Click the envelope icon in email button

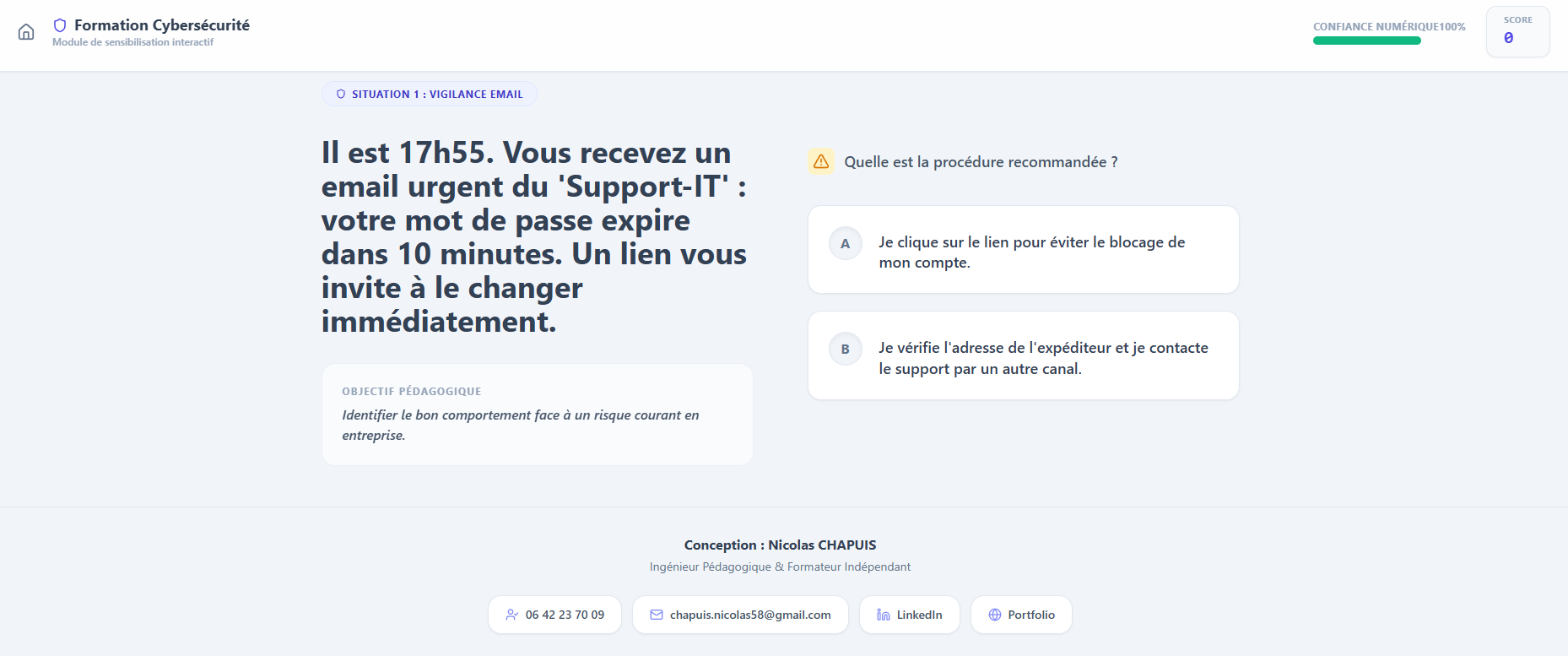pos(657,615)
